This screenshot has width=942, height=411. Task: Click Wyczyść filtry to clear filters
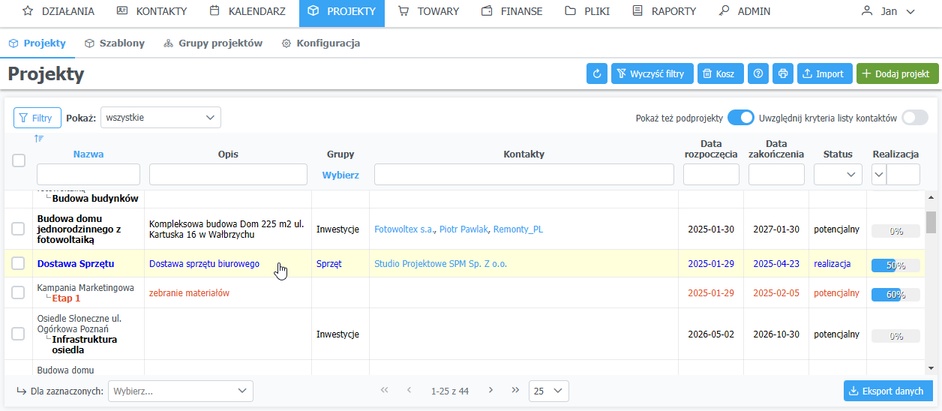click(651, 74)
